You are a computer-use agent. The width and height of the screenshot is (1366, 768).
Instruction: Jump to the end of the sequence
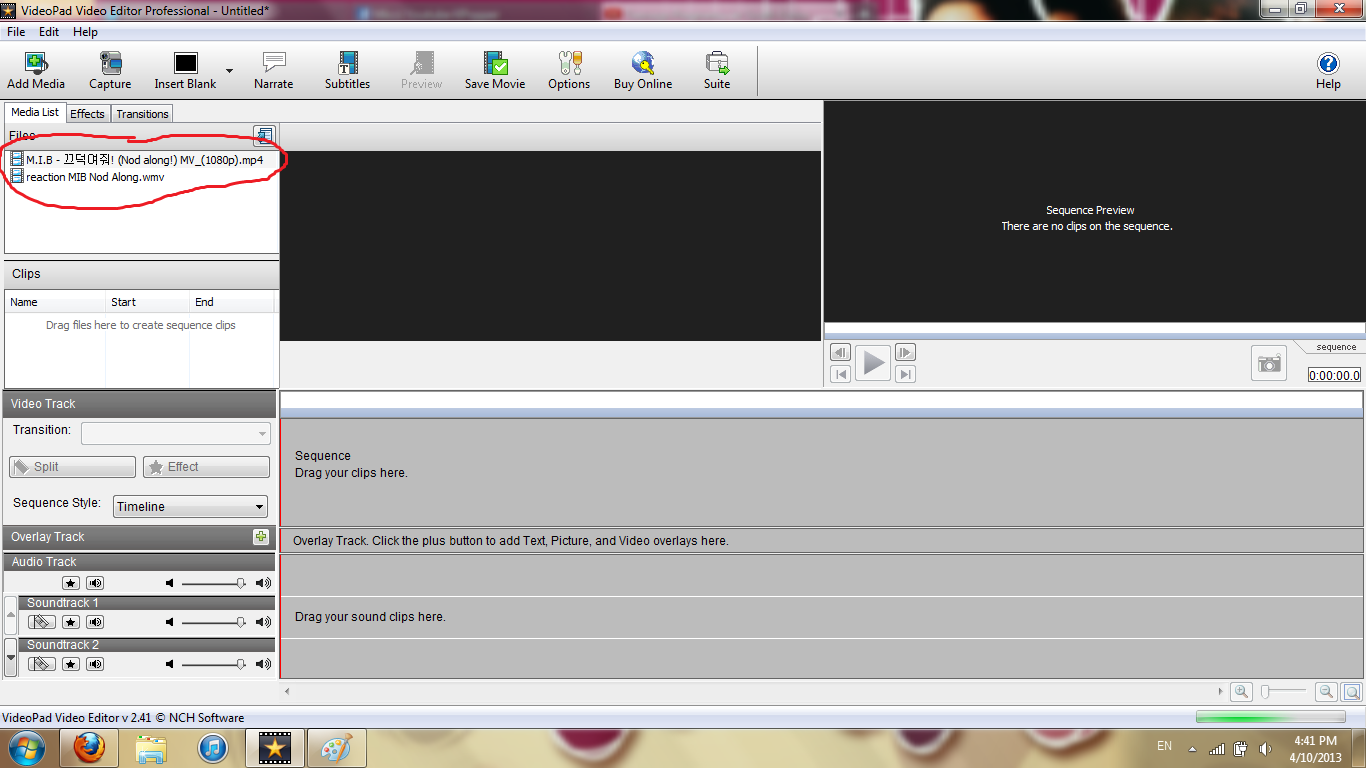click(905, 374)
